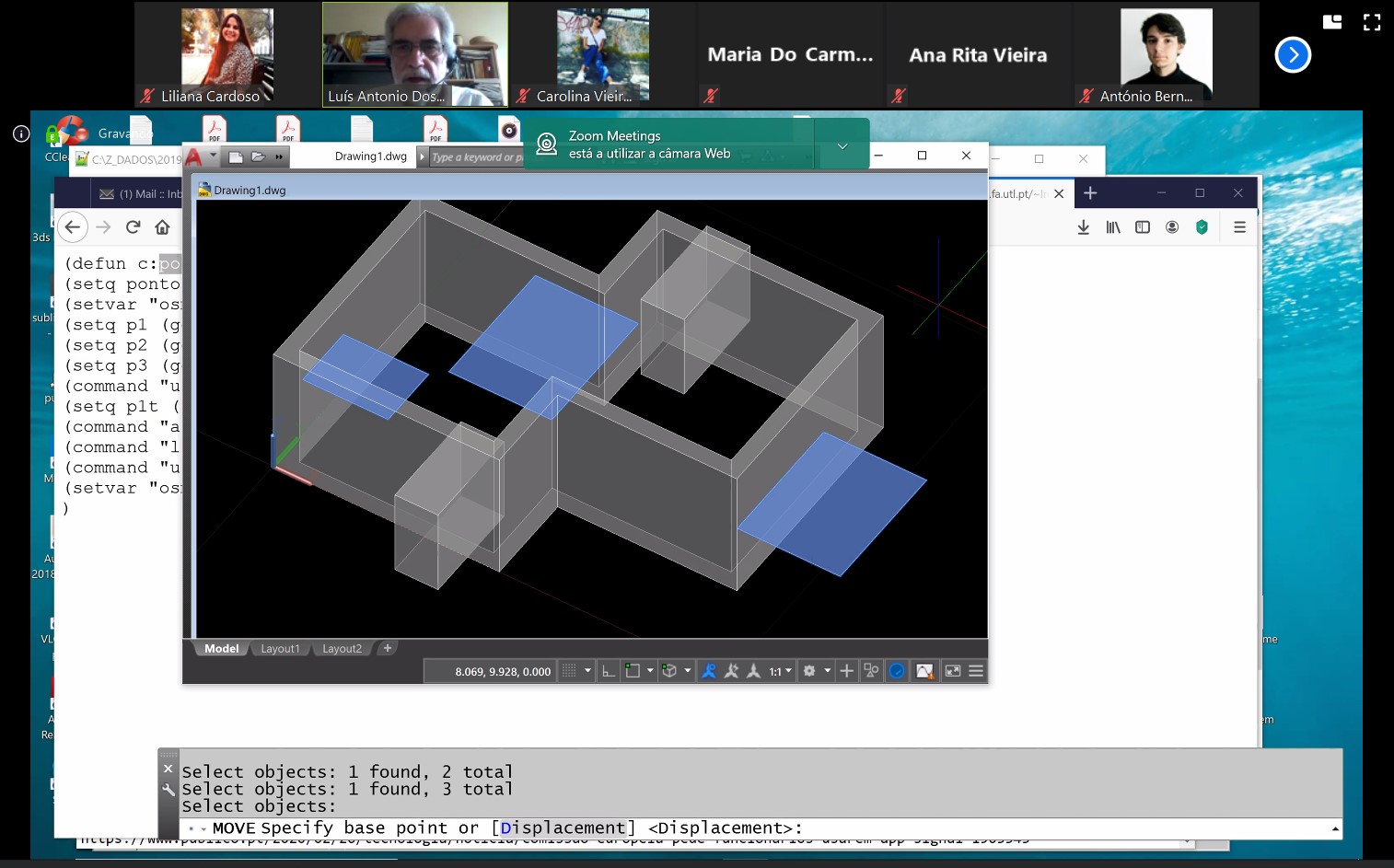Viewport: 1394px width, 868px height.
Task: Toggle the Firefox sidebar icon
Action: pyautogui.click(x=1143, y=227)
